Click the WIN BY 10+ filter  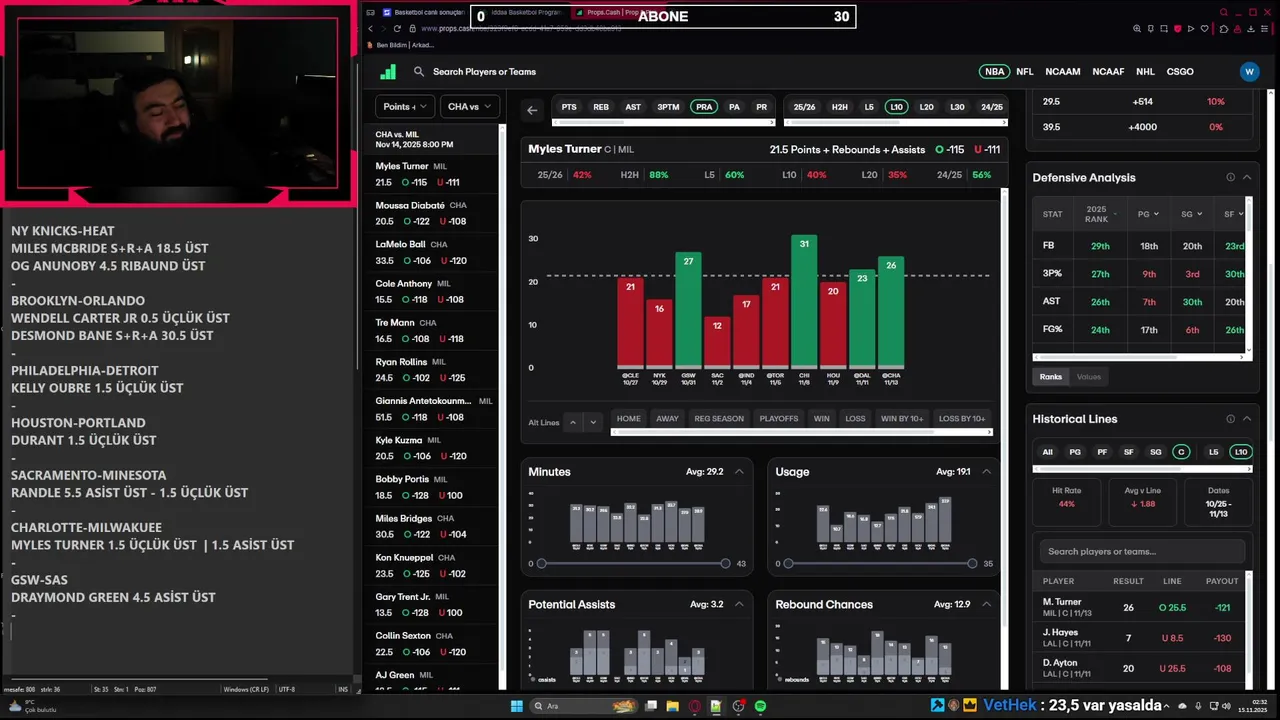tap(902, 419)
